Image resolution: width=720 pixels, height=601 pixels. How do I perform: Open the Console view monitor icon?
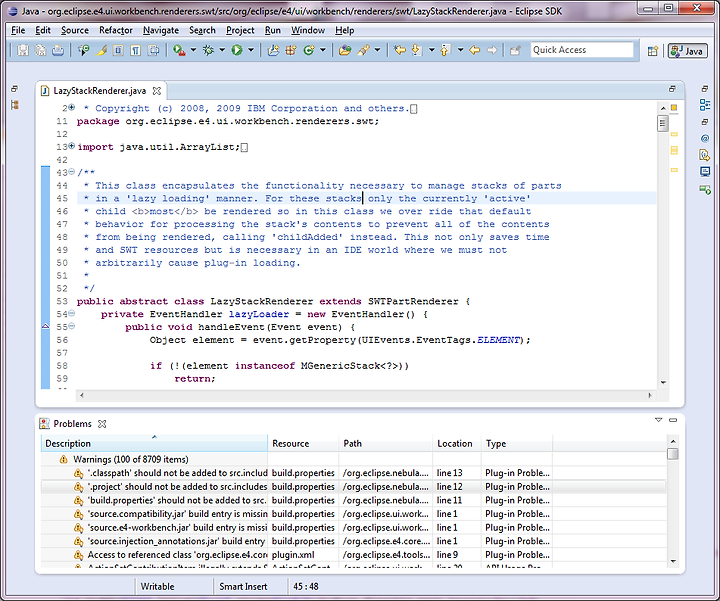point(705,172)
